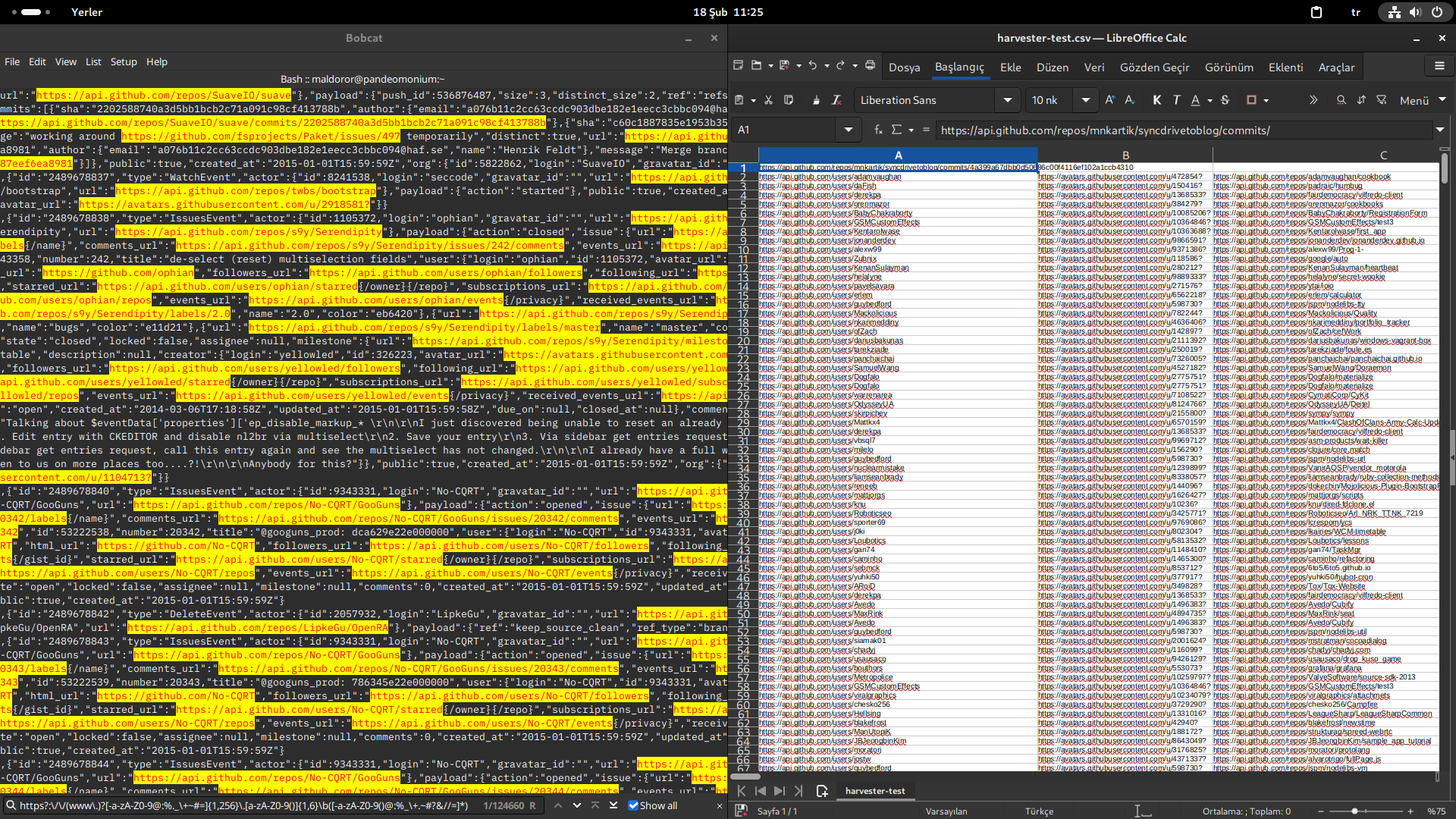Click the Menü button in Calc
This screenshot has width=1456, height=819.
tap(1414, 100)
